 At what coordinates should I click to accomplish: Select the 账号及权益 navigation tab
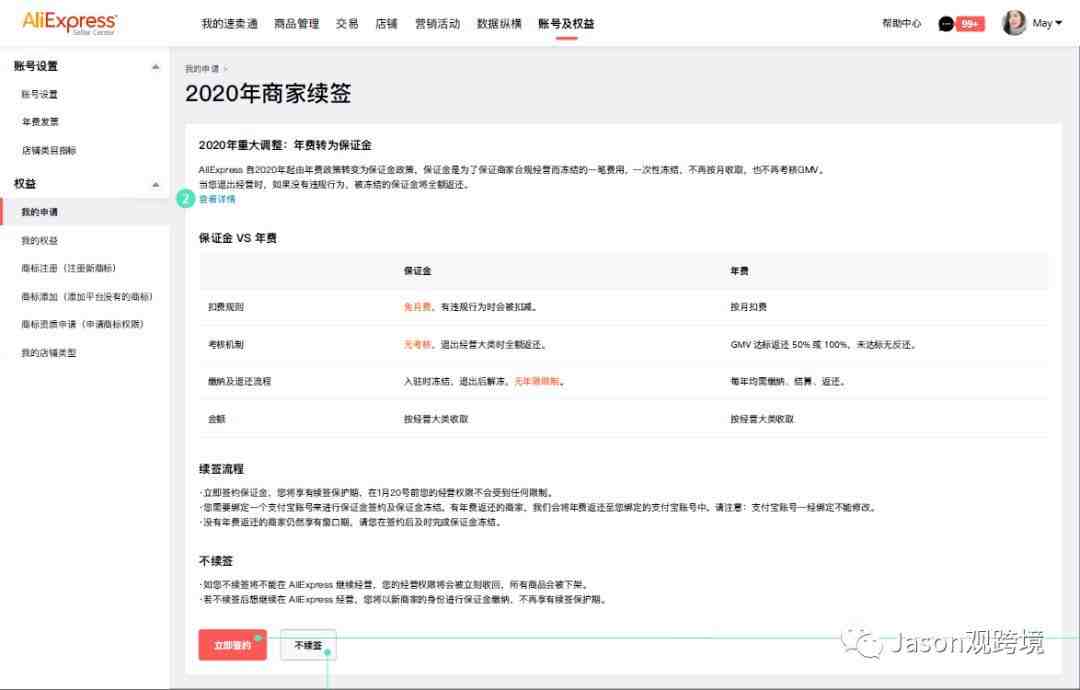[566, 23]
